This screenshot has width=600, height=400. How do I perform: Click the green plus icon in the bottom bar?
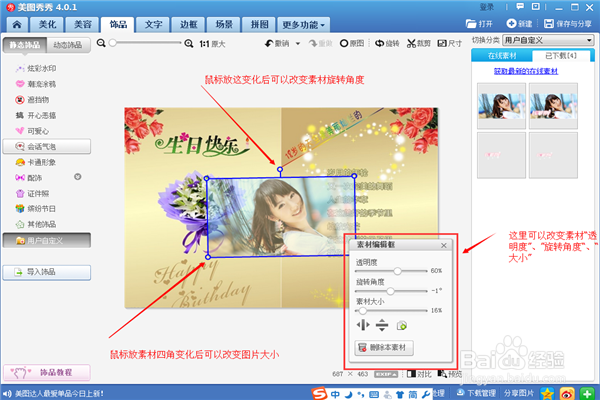click(x=587, y=393)
